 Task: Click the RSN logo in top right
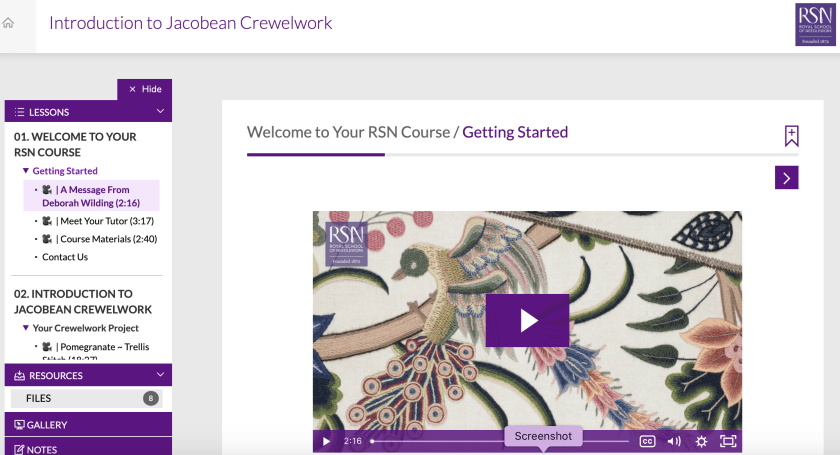pyautogui.click(x=815, y=25)
